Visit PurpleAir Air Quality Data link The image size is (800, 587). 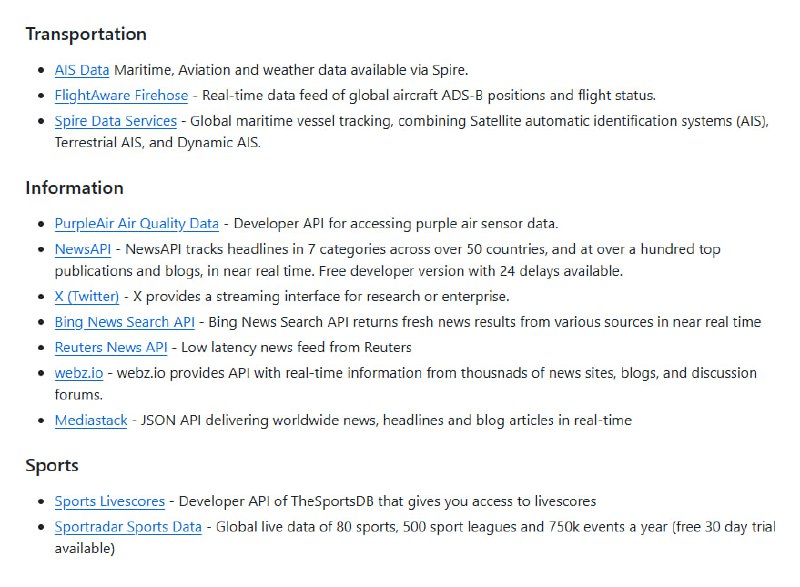136,223
